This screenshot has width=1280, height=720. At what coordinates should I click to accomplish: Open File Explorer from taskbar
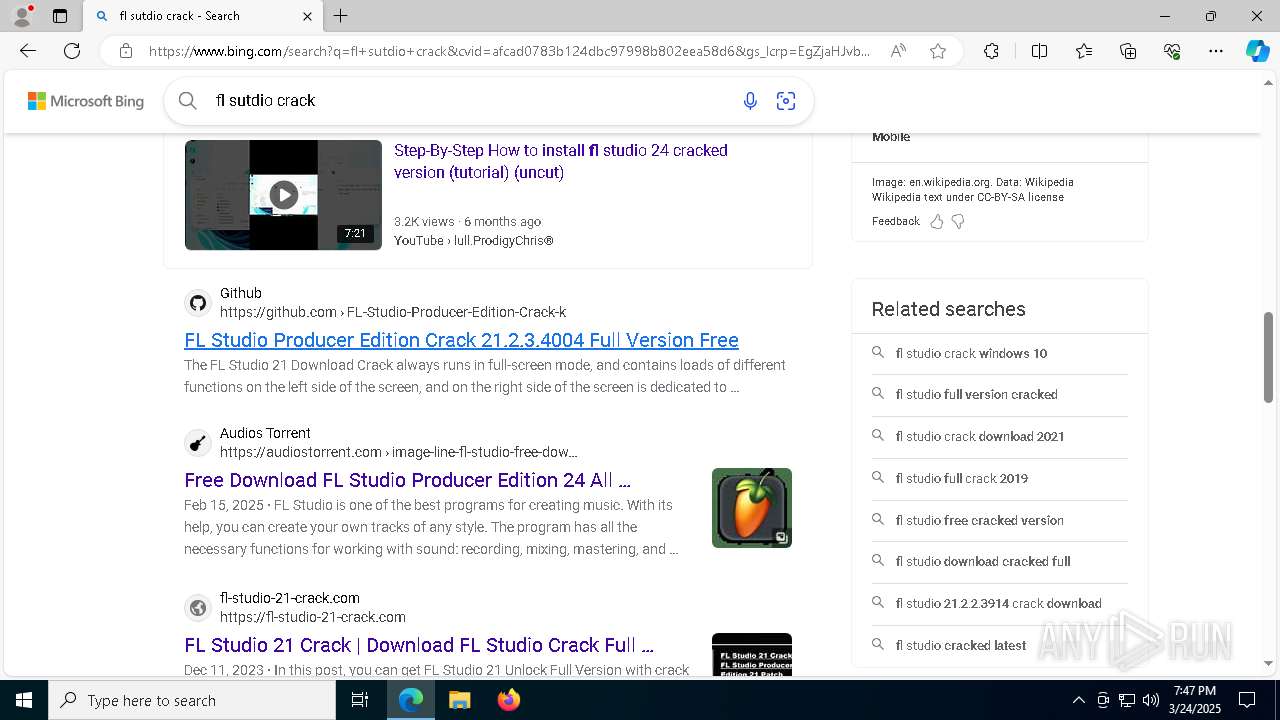click(x=459, y=700)
